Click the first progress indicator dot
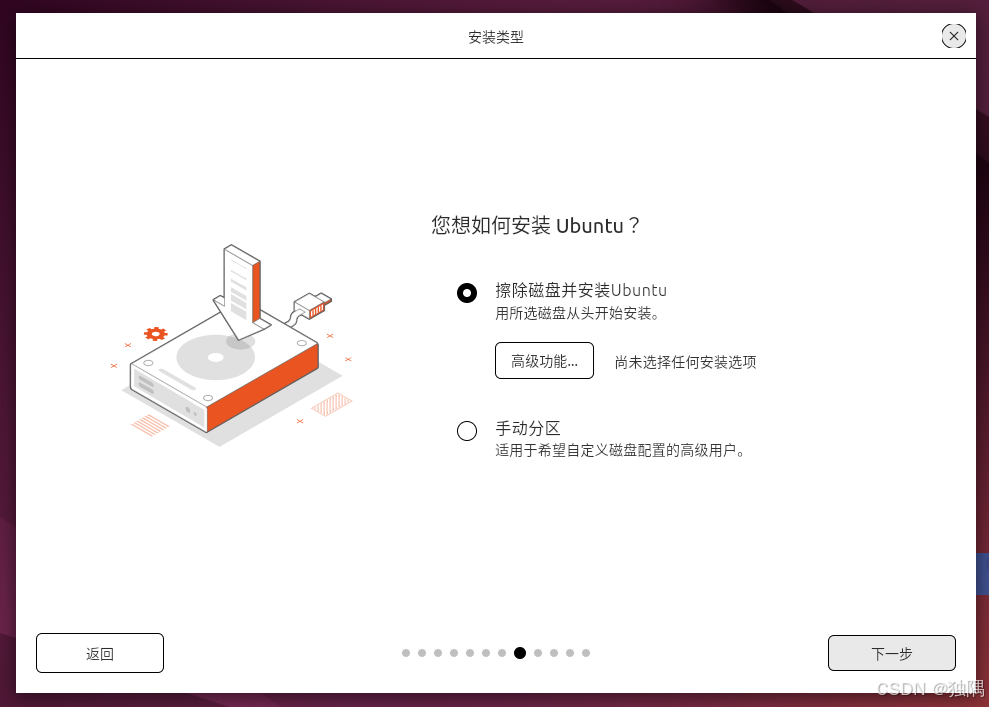Screen dimensions: 989x707 406,653
